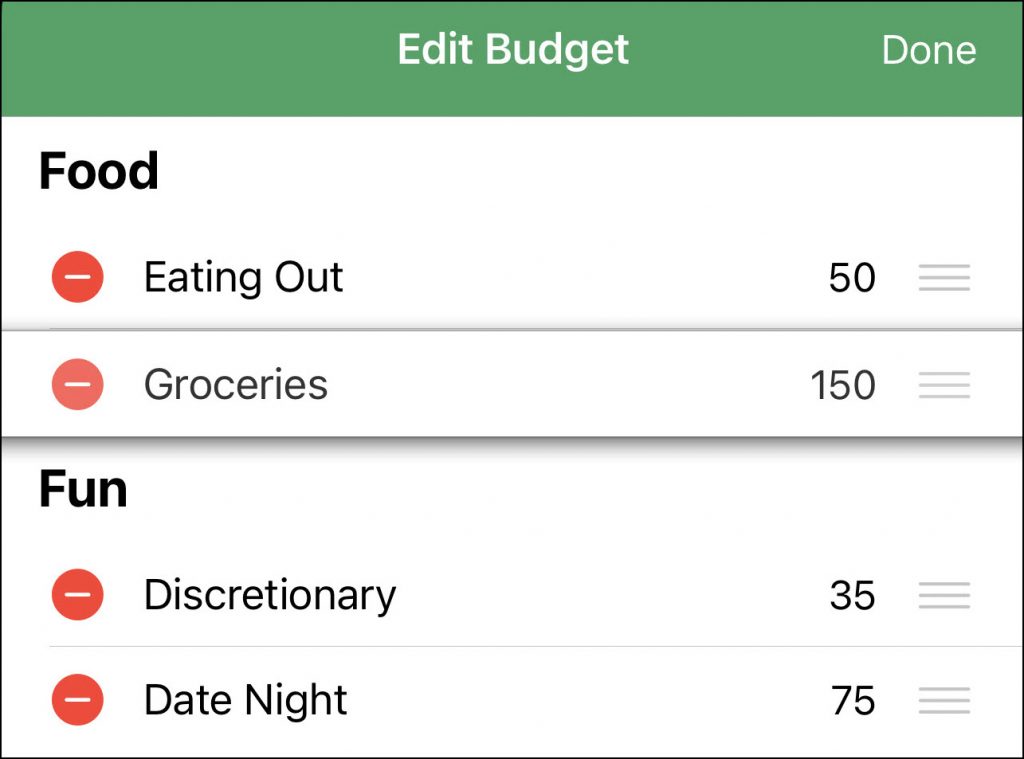Viewport: 1024px width, 759px height.
Task: Tap the red minus icon beside Groceries
Action: [x=78, y=384]
